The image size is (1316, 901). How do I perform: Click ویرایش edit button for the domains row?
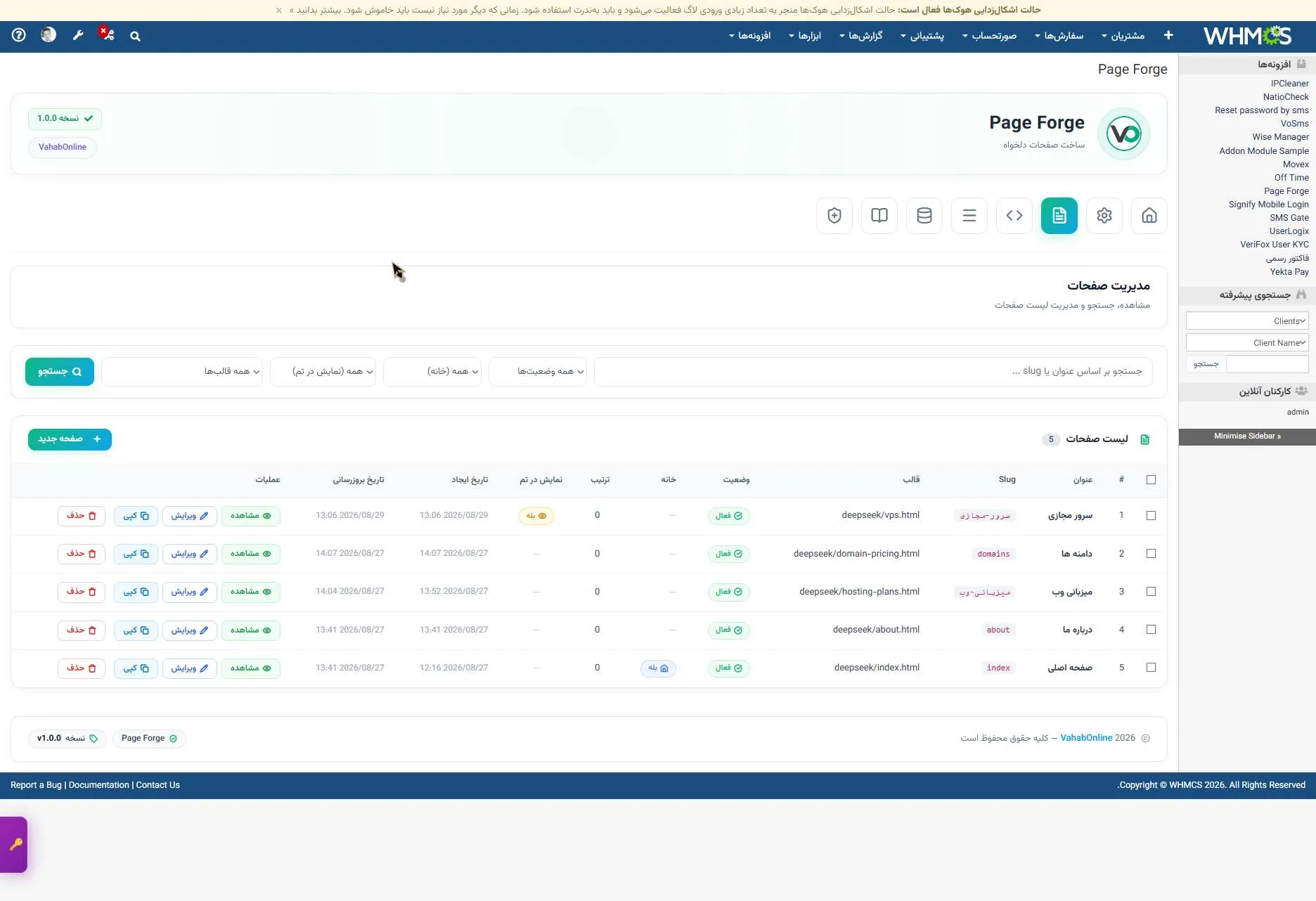190,554
